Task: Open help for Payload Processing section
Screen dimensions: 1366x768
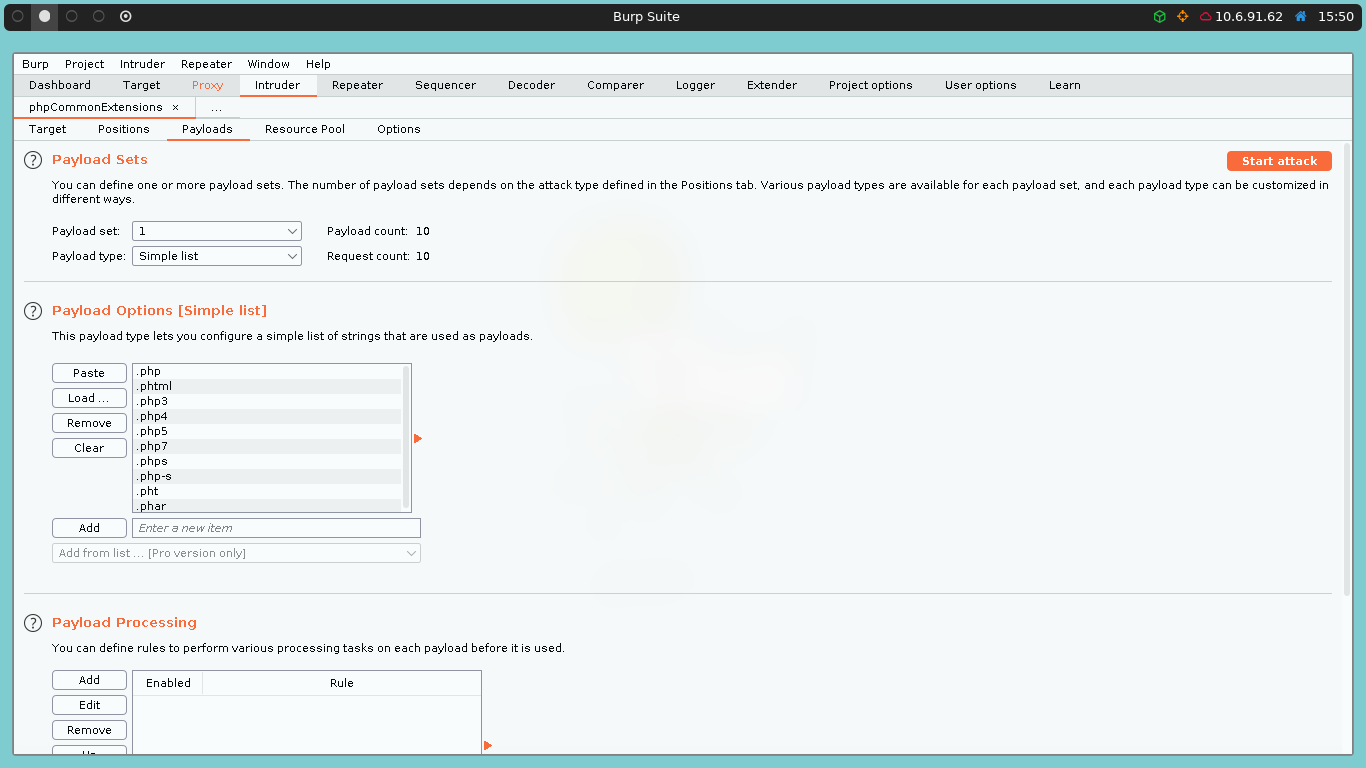Action: (x=33, y=623)
